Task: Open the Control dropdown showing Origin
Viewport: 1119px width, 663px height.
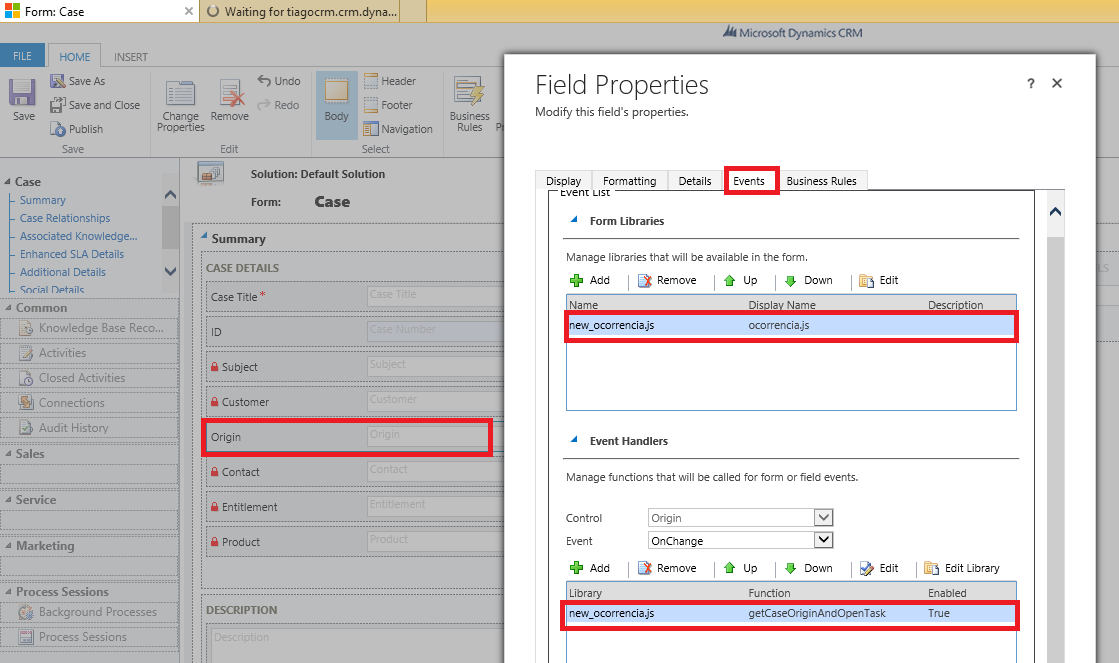Action: point(823,518)
